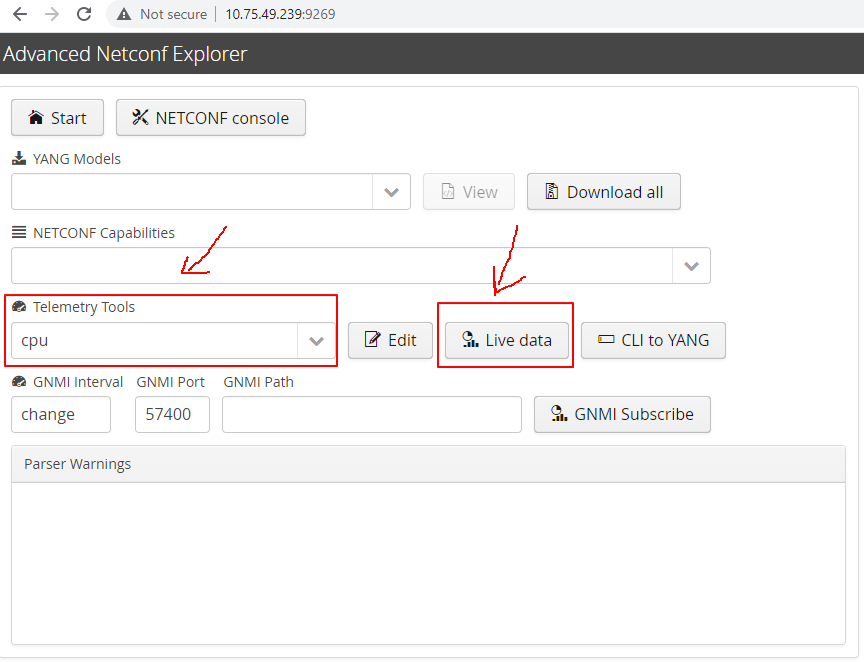Screen dimensions: 864x662
Task: Click the View button beside YANG Models
Action: [469, 192]
